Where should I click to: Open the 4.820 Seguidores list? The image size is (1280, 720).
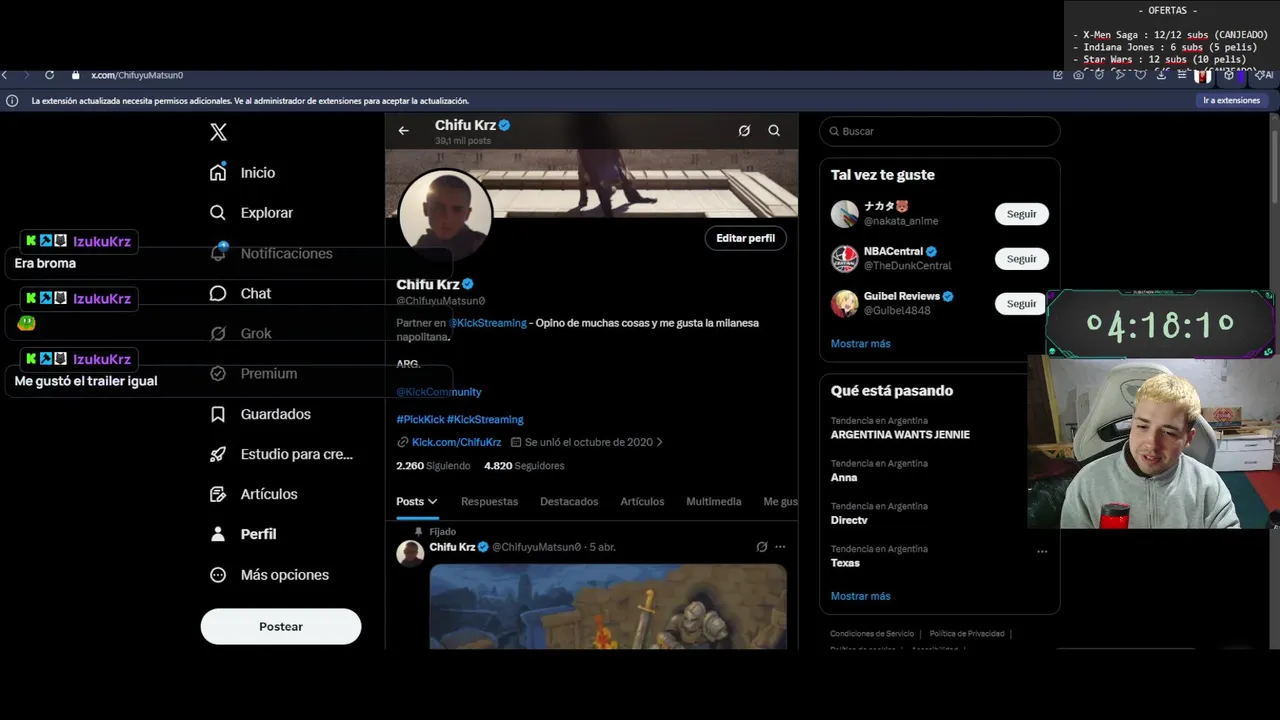click(524, 466)
